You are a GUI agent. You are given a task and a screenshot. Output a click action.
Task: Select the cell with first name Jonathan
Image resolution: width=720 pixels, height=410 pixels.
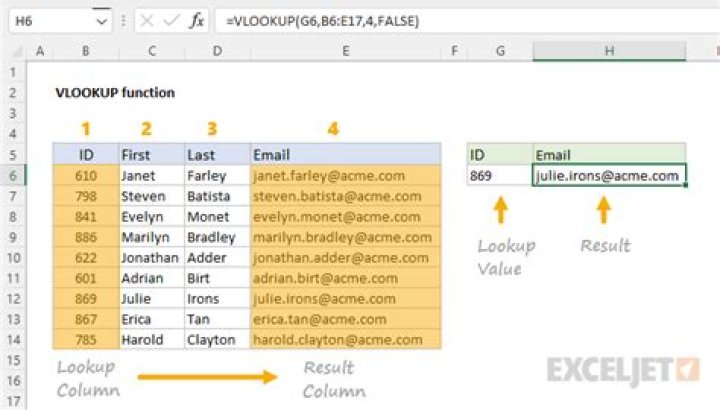click(152, 258)
